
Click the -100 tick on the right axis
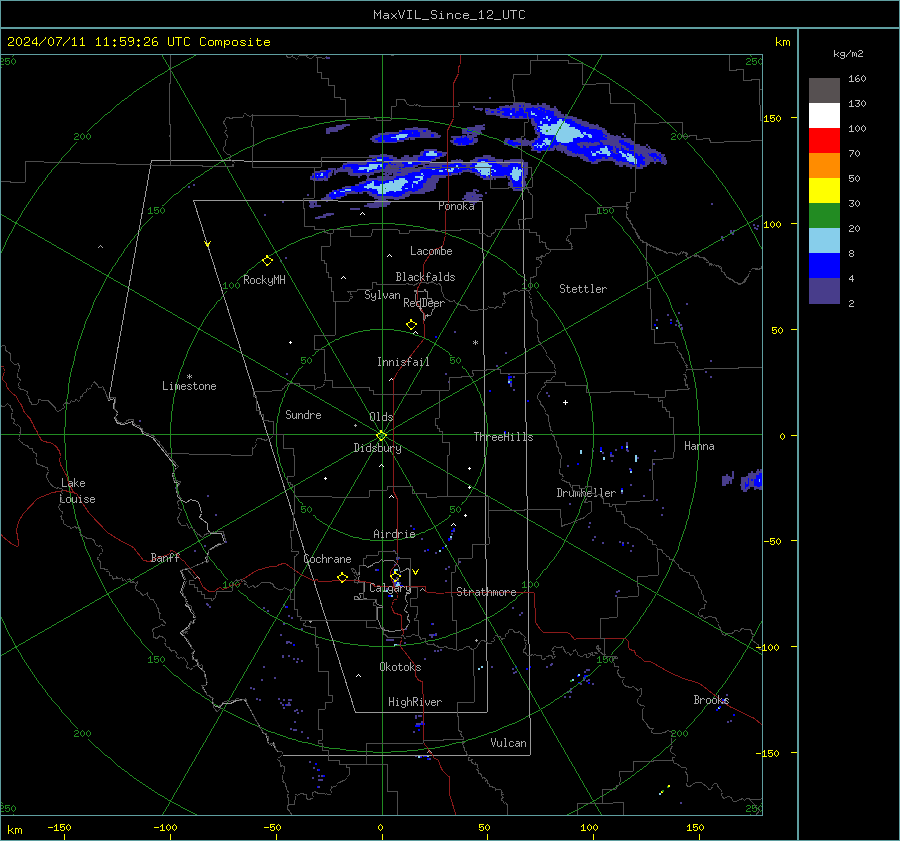coord(769,647)
